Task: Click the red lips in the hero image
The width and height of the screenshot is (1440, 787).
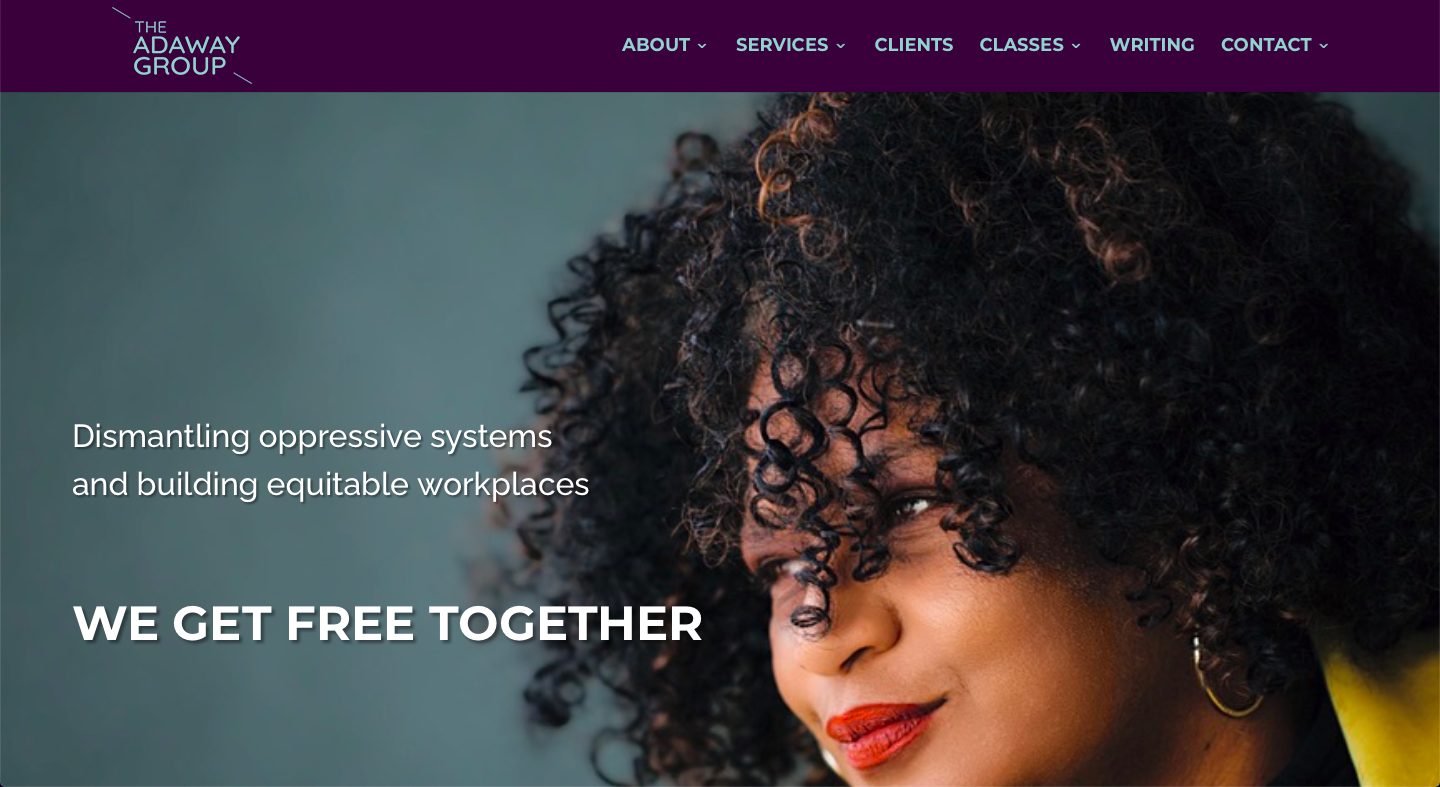Action: click(x=882, y=731)
